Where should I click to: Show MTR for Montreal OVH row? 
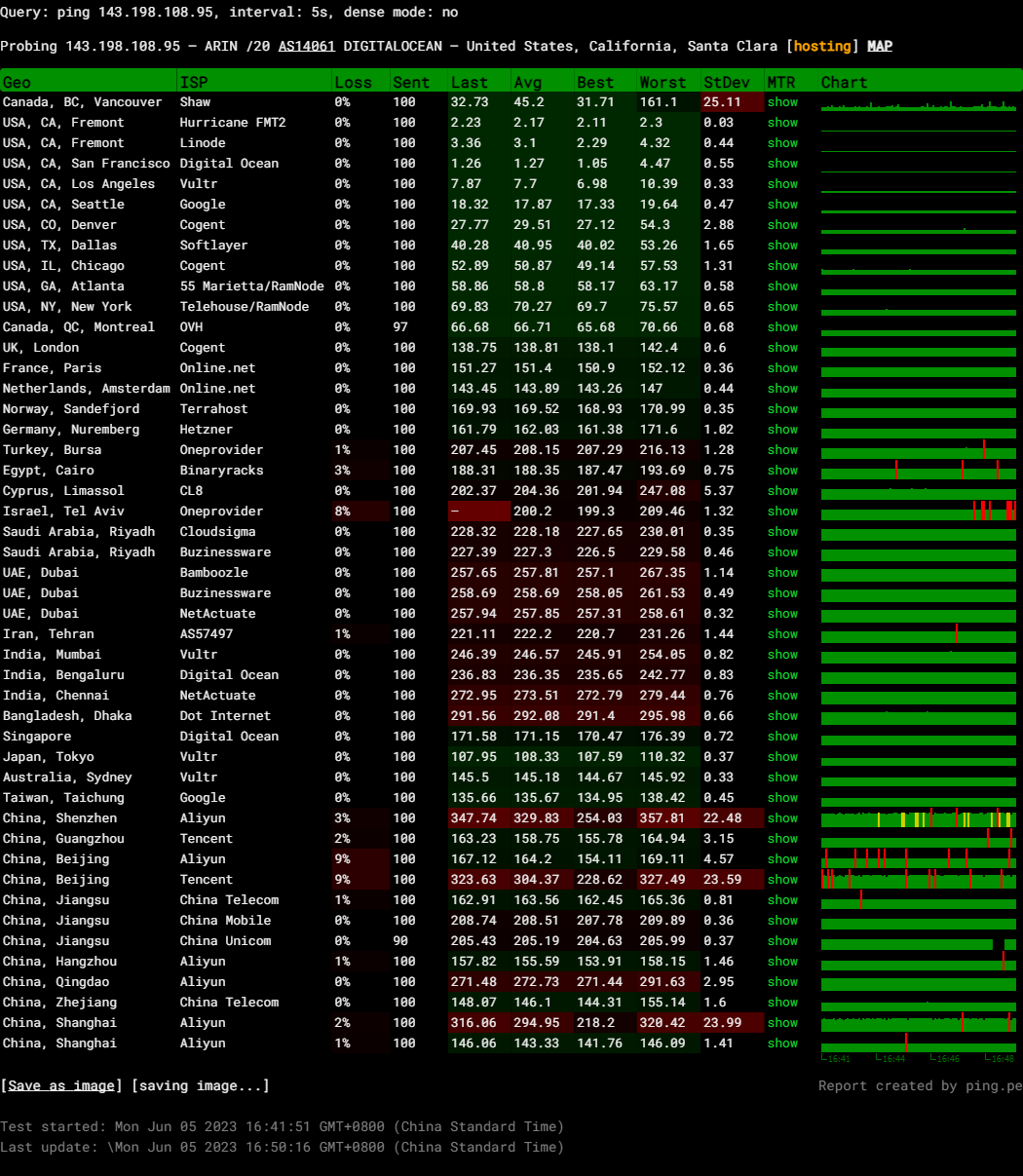point(782,326)
